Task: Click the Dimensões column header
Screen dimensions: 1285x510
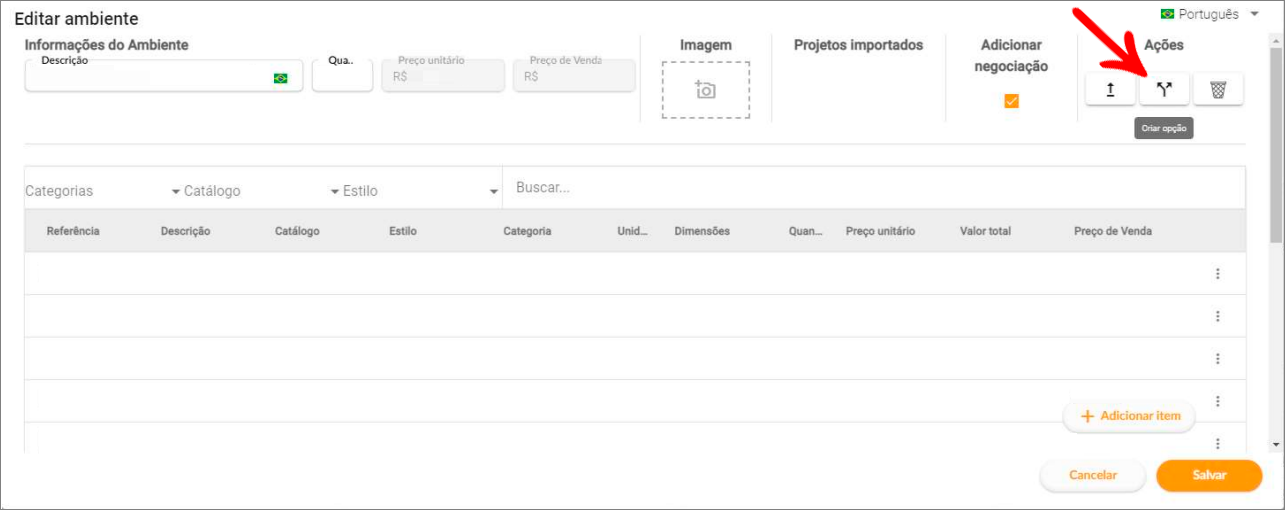Action: (702, 231)
